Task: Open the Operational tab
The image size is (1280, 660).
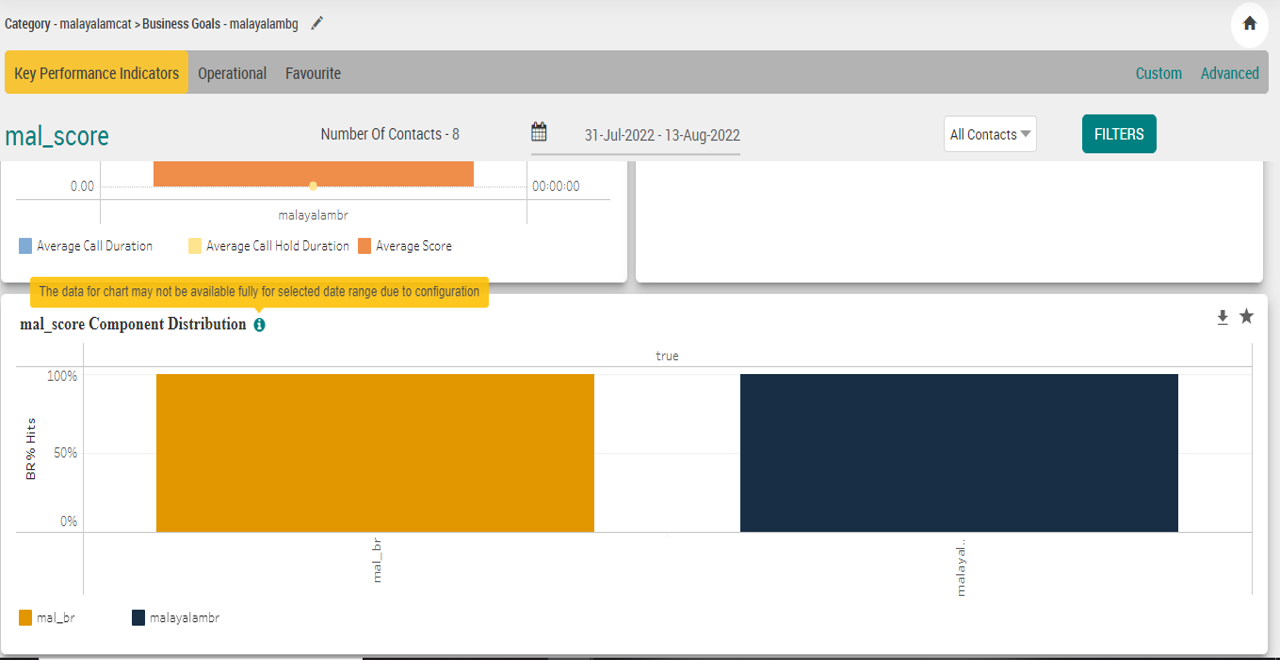Action: (232, 73)
